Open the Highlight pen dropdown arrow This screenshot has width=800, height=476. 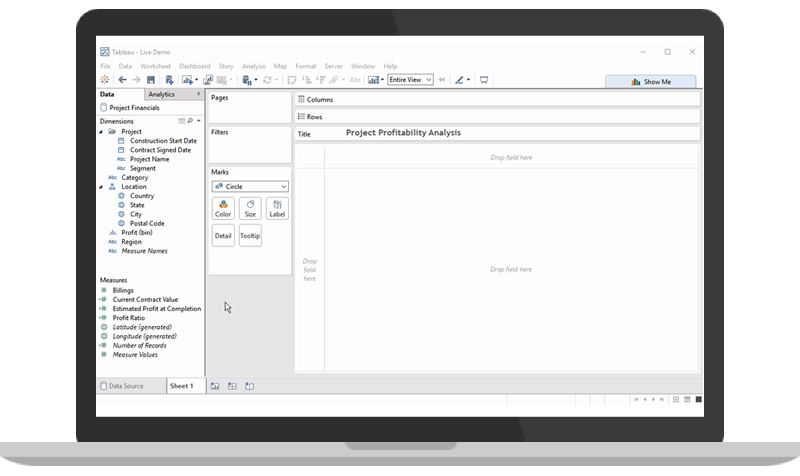pos(468,80)
